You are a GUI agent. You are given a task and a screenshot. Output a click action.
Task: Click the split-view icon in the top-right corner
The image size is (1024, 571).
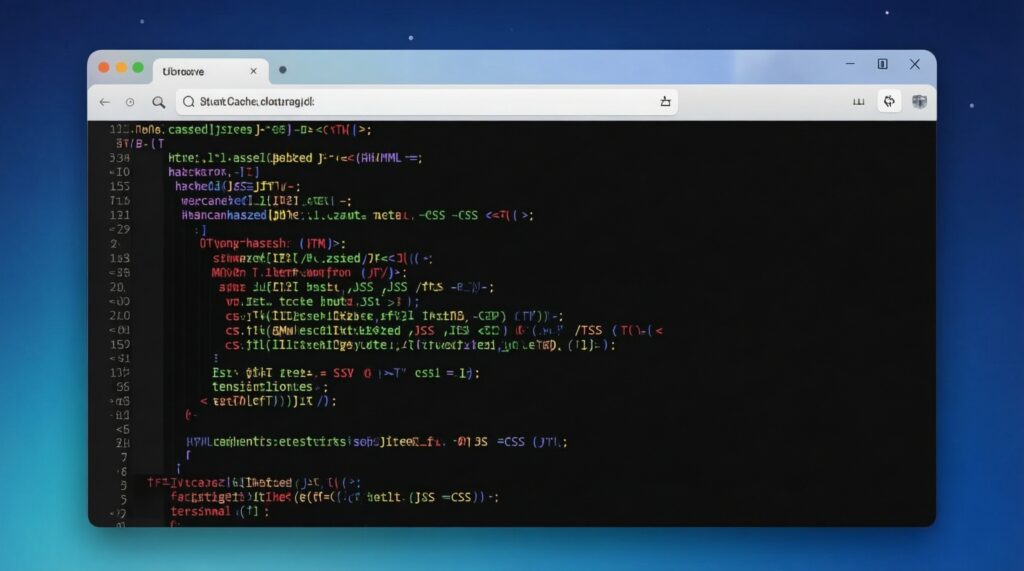tap(882, 64)
